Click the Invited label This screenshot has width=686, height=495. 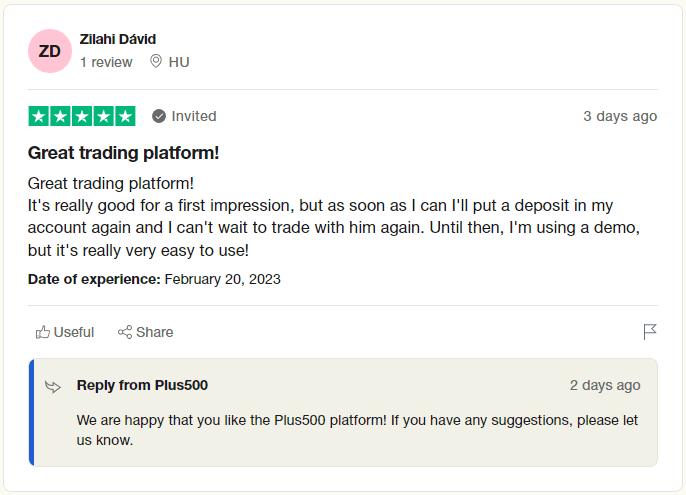pos(194,116)
